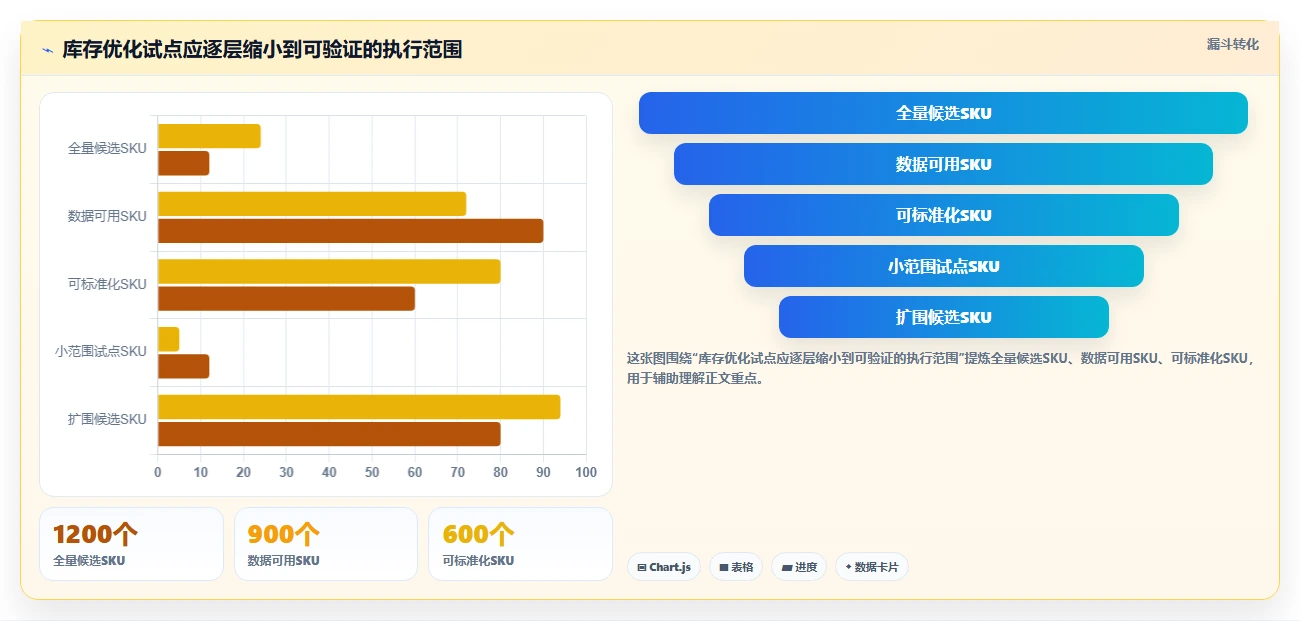
Task: Click the 100 tick on the x-axis
Action: [586, 472]
